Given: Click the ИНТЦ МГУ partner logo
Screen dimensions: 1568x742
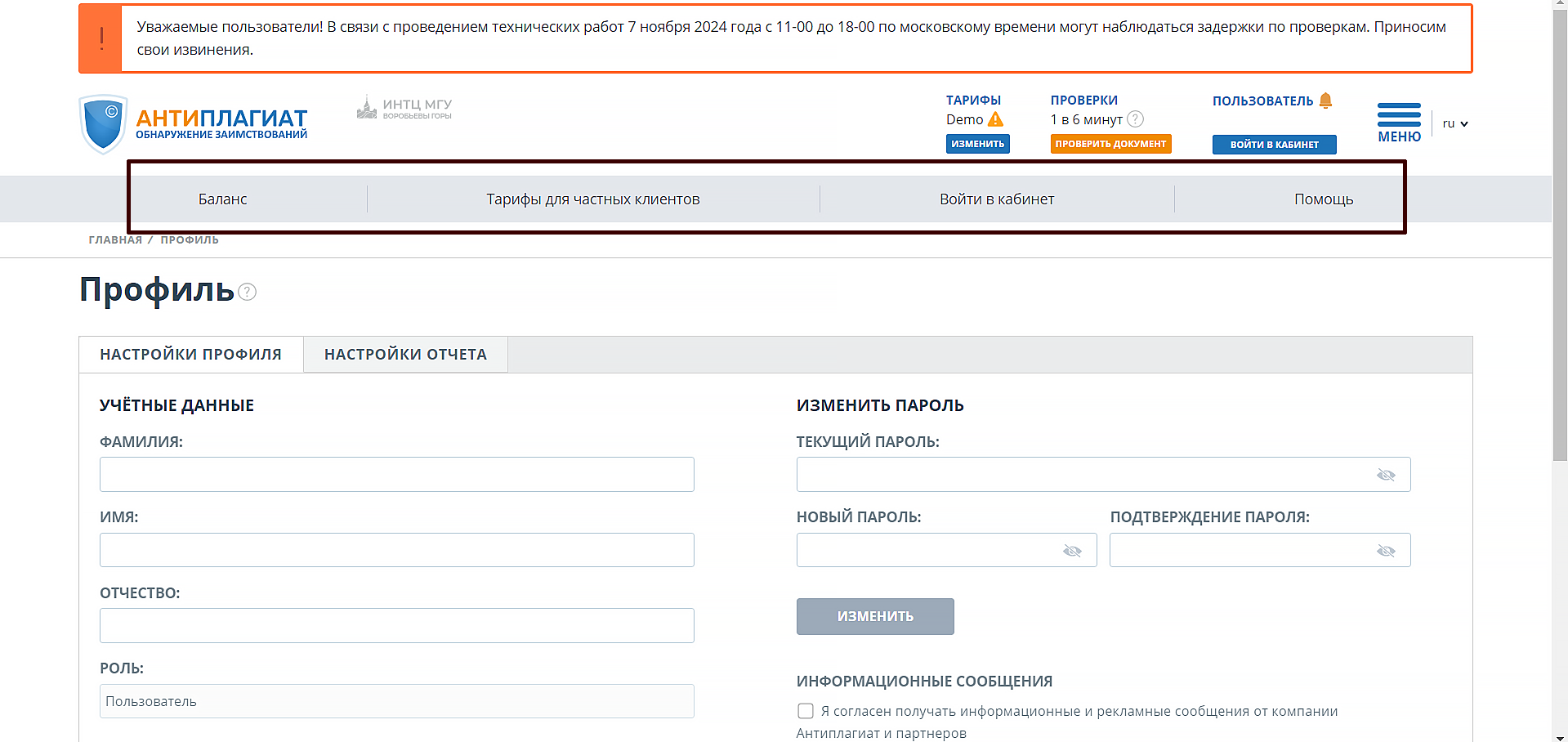Looking at the screenshot, I should tap(404, 107).
